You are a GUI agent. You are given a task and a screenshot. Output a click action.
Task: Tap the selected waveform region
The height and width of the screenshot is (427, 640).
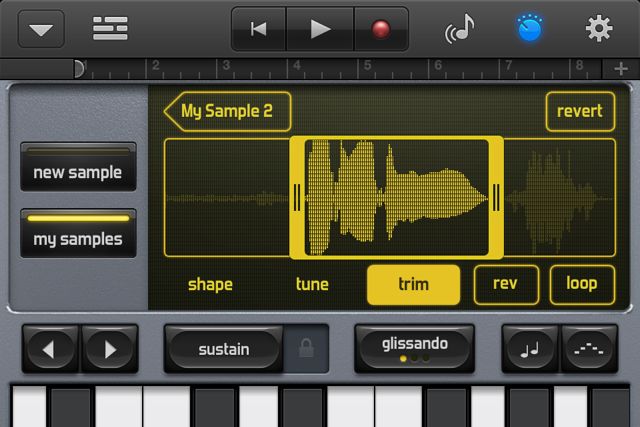(x=396, y=198)
